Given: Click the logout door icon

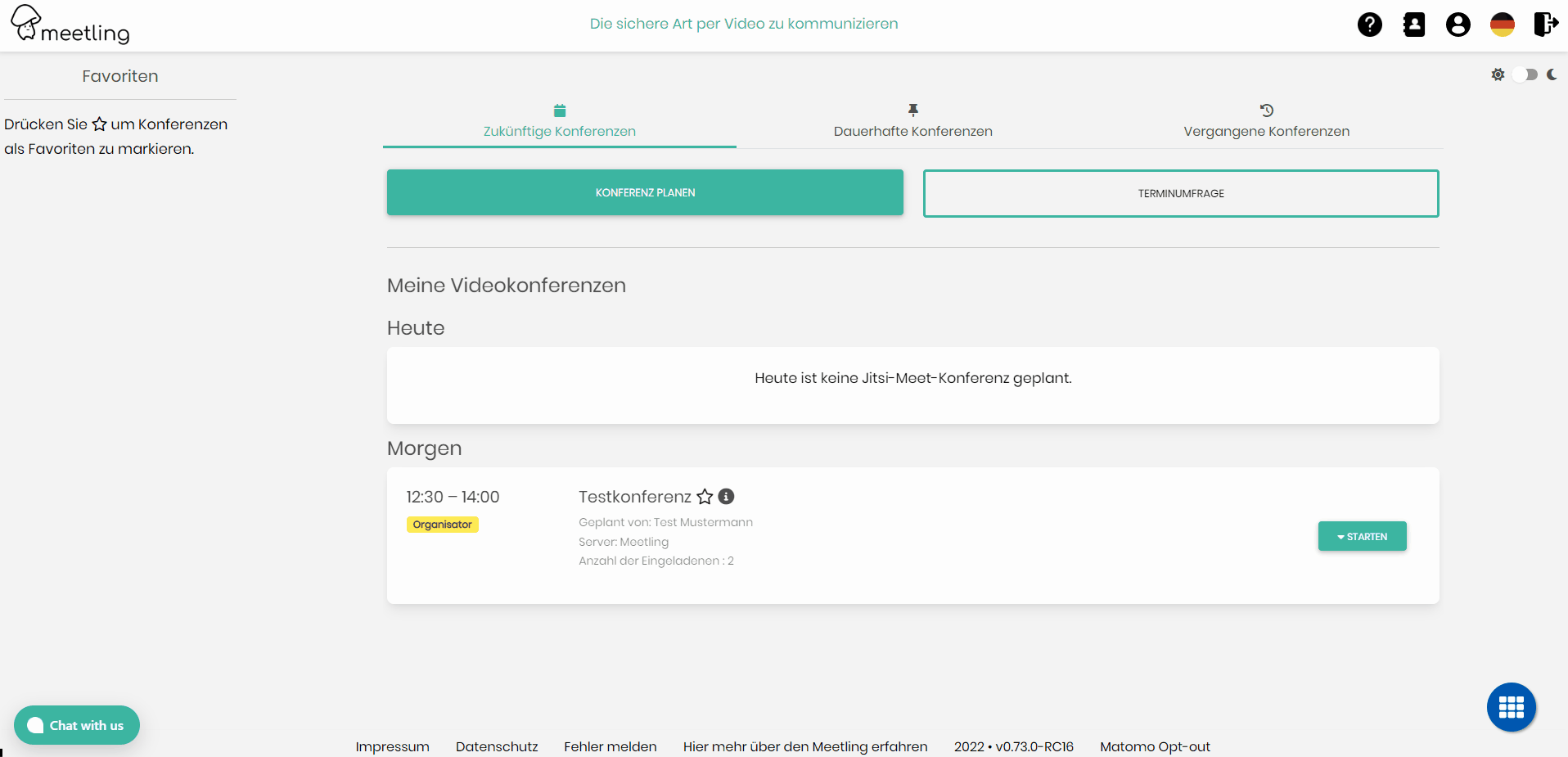Looking at the screenshot, I should [x=1546, y=25].
